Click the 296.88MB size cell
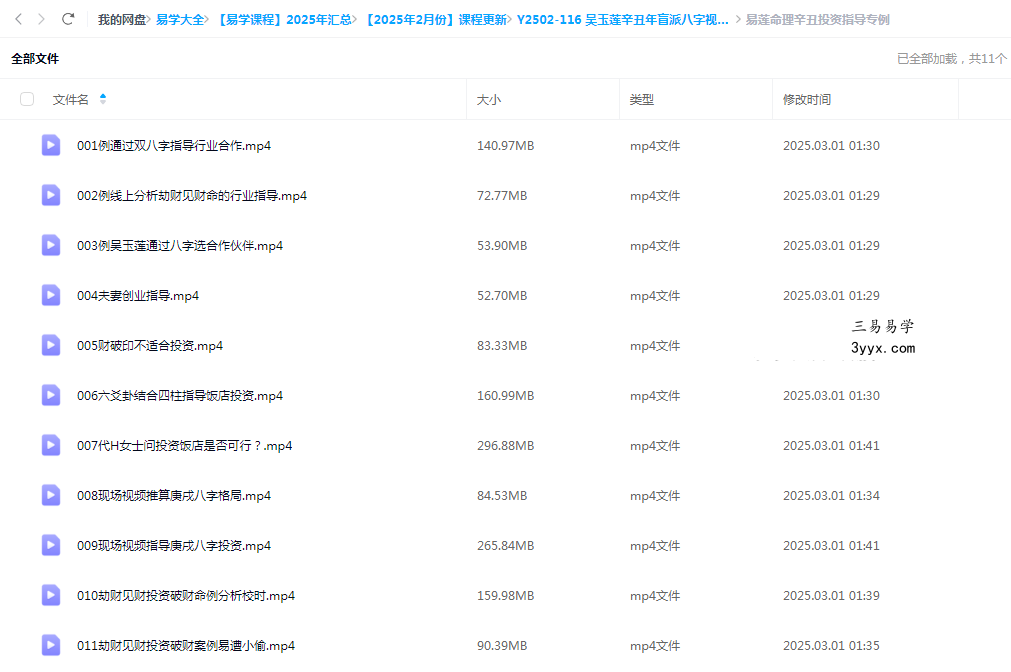Image resolution: width=1011 pixels, height=672 pixels. pos(506,446)
